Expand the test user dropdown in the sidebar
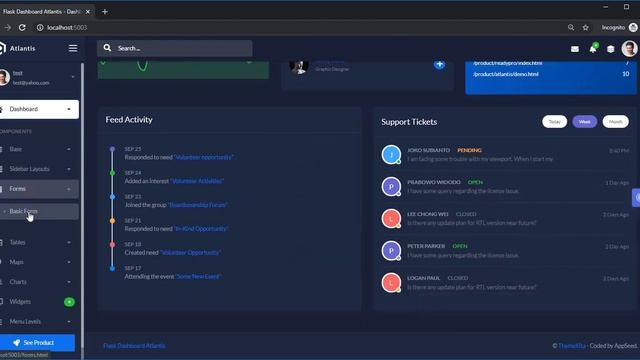This screenshot has width=640, height=360. tap(73, 77)
